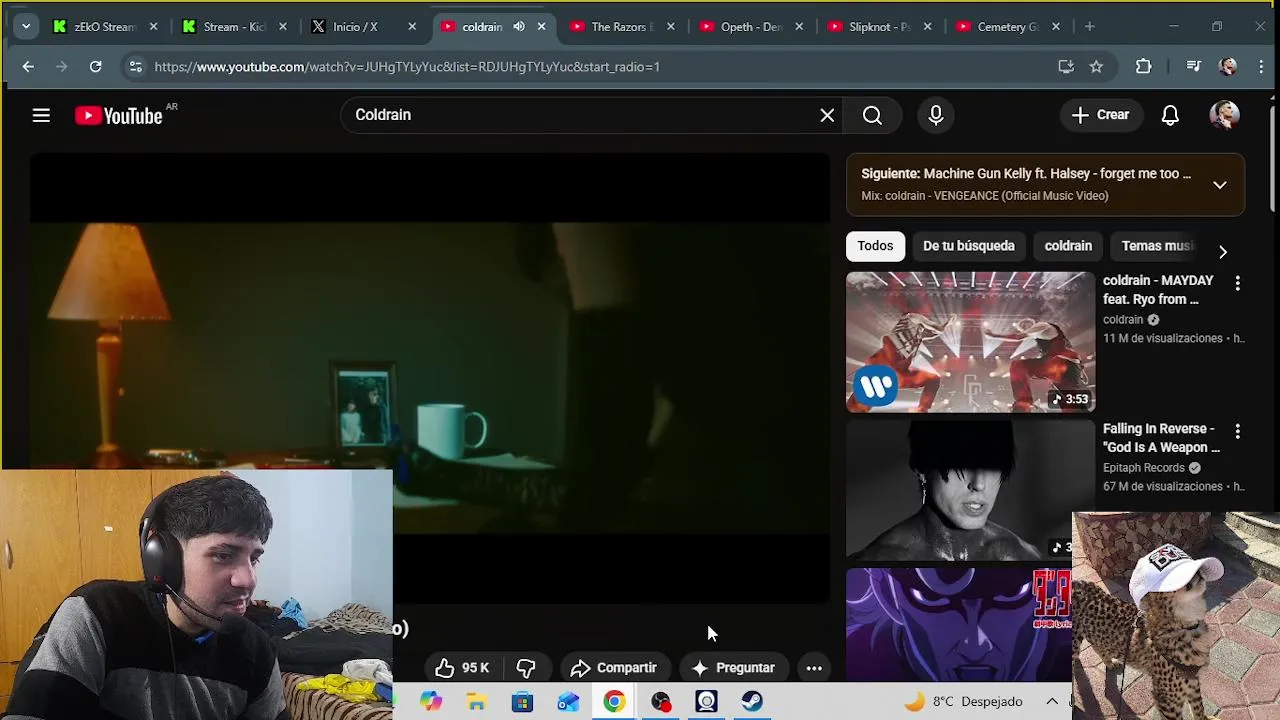
Task: Switch to zEkO Stream Kick tab
Action: pyautogui.click(x=104, y=26)
